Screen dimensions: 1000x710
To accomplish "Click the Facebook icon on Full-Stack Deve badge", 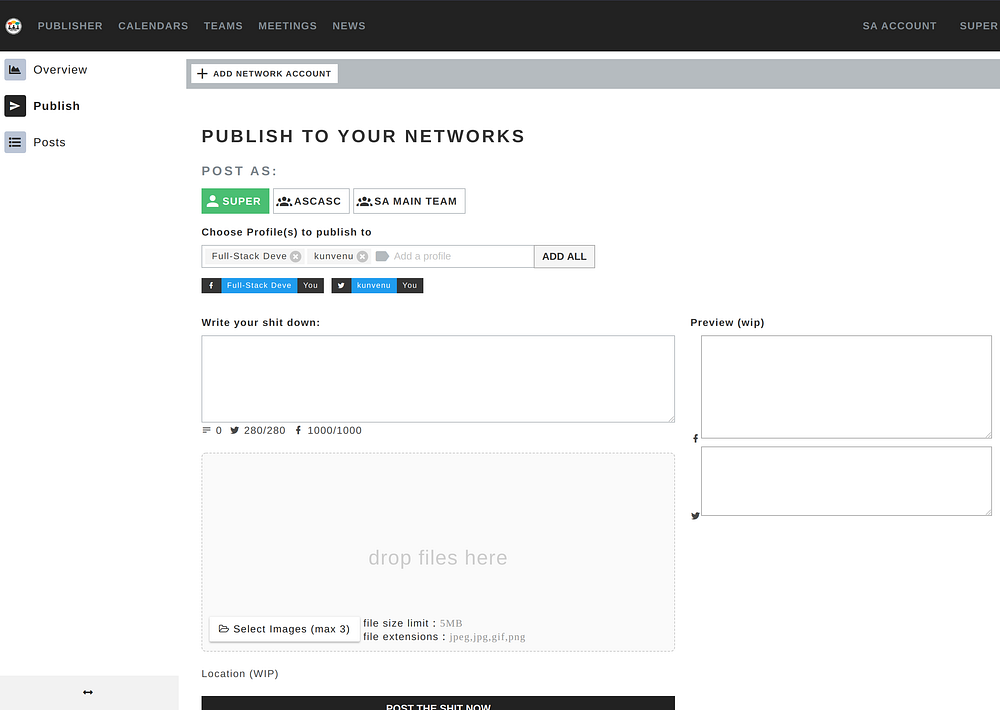I will 211,285.
